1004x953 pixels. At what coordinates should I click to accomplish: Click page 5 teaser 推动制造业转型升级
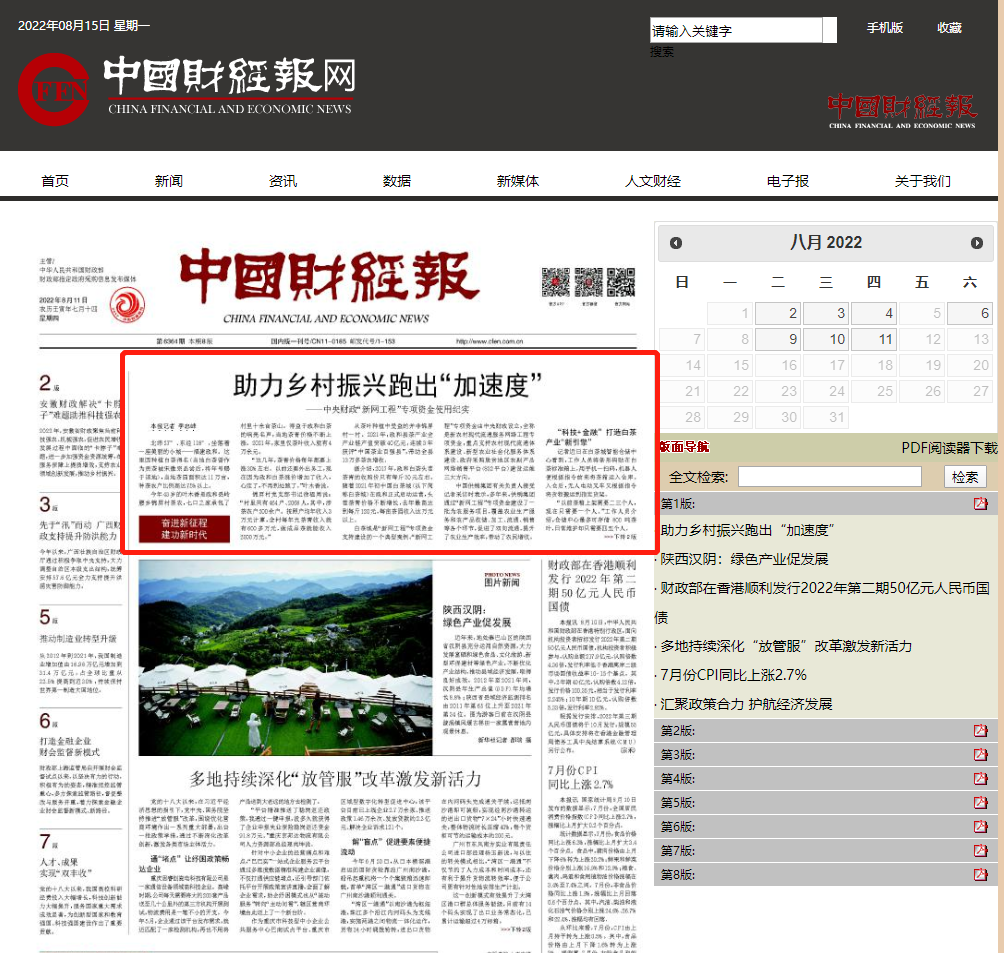(x=80, y=651)
